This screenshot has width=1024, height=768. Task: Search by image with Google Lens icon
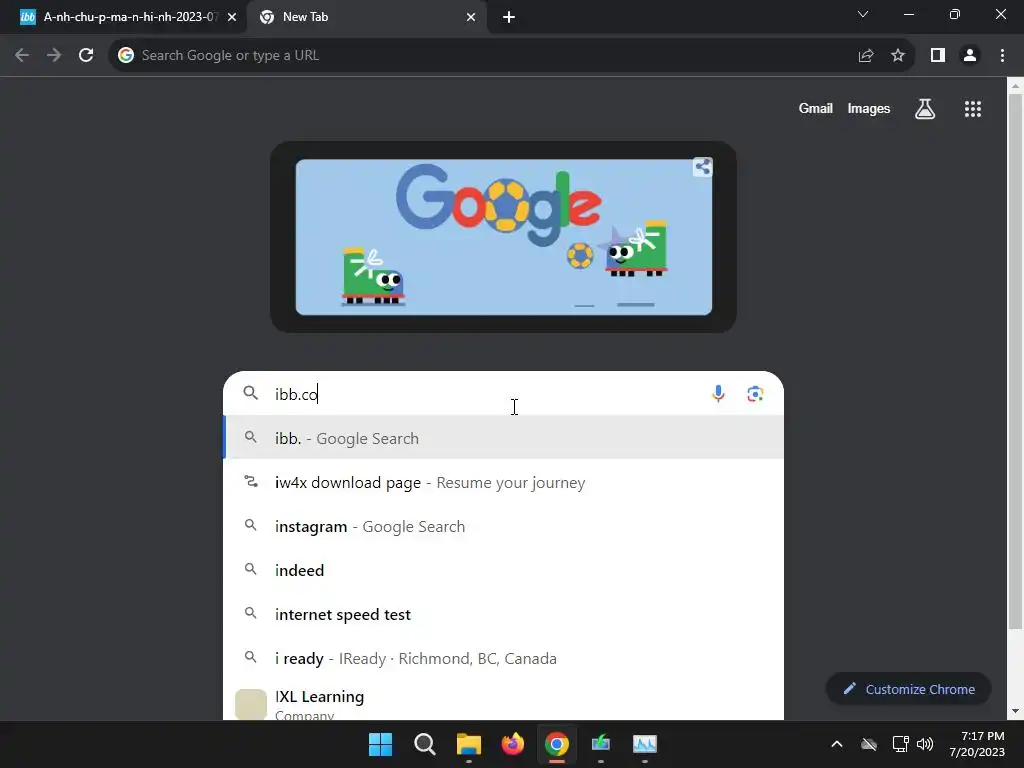pyautogui.click(x=755, y=394)
